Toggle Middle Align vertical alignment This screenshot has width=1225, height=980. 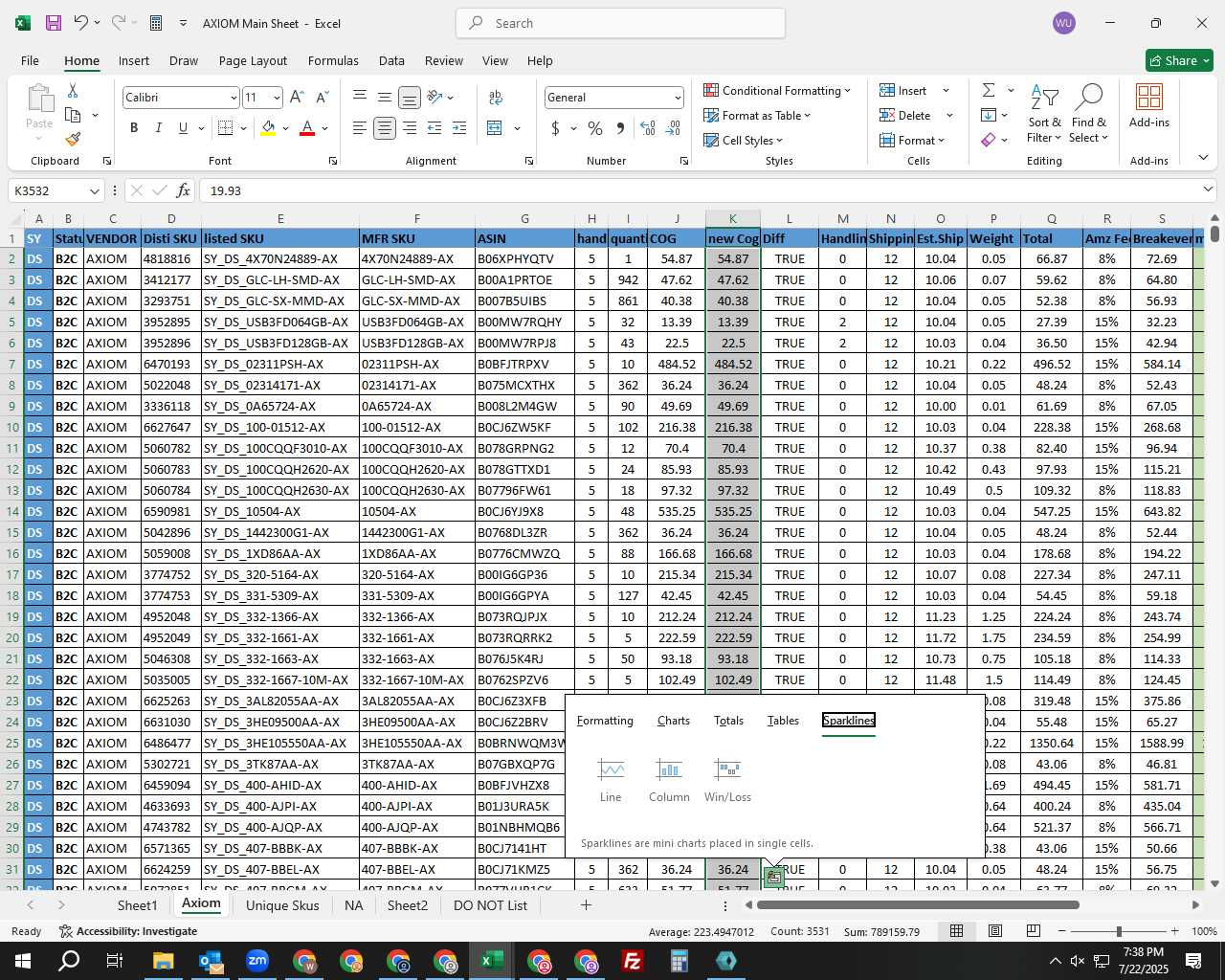pos(384,97)
